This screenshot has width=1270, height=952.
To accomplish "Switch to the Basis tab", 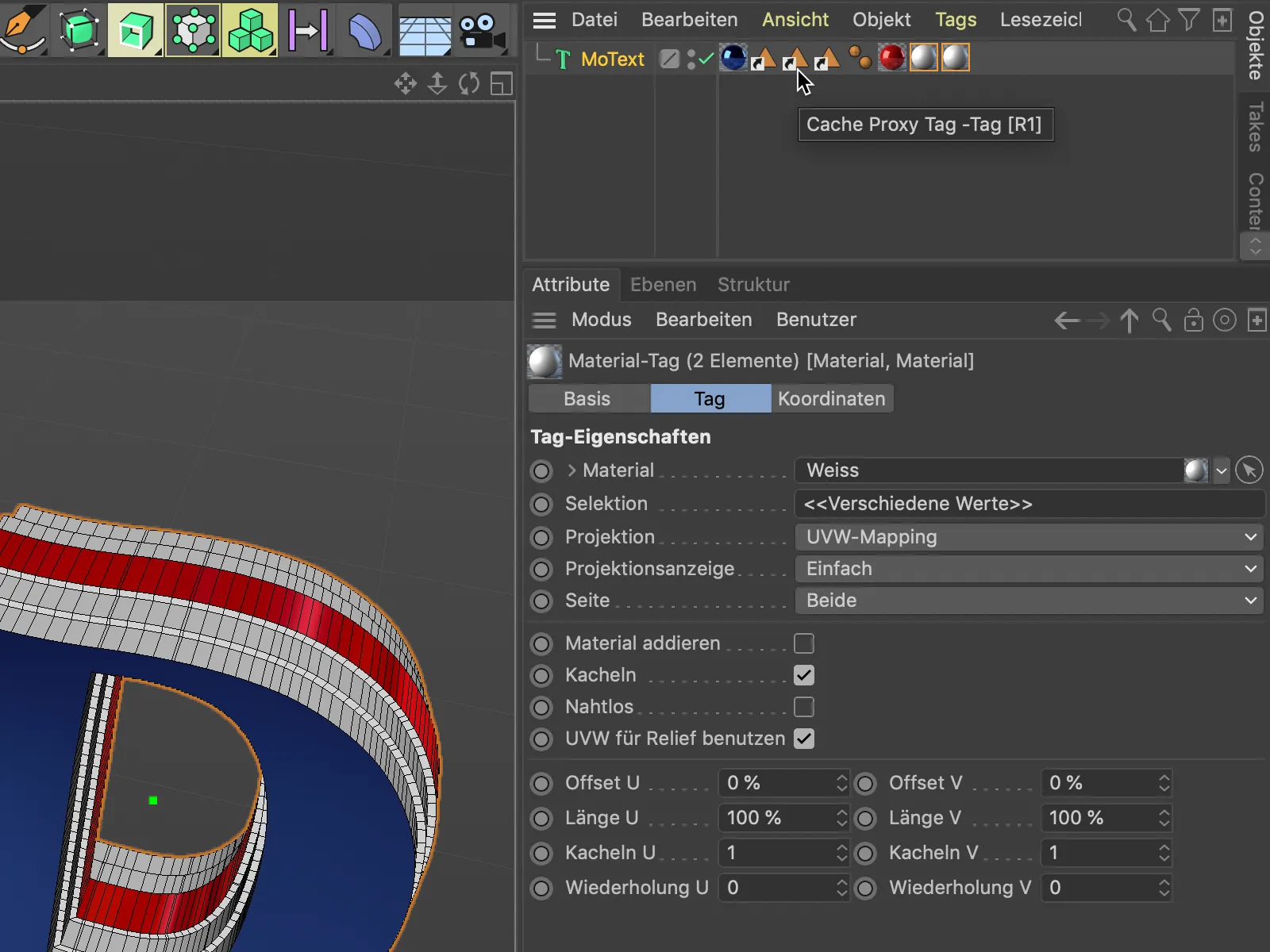I will (x=587, y=398).
